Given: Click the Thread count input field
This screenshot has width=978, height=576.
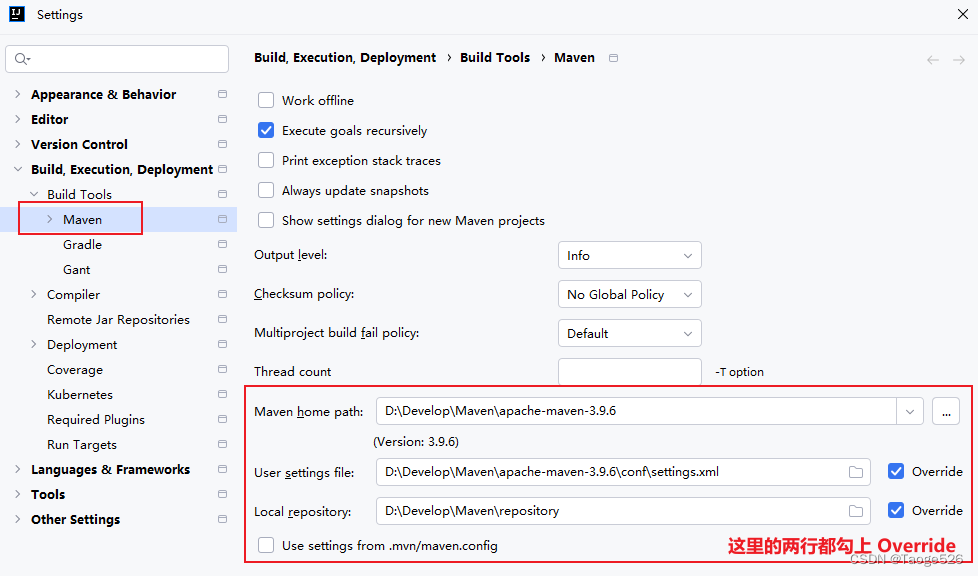Looking at the screenshot, I should coord(629,372).
